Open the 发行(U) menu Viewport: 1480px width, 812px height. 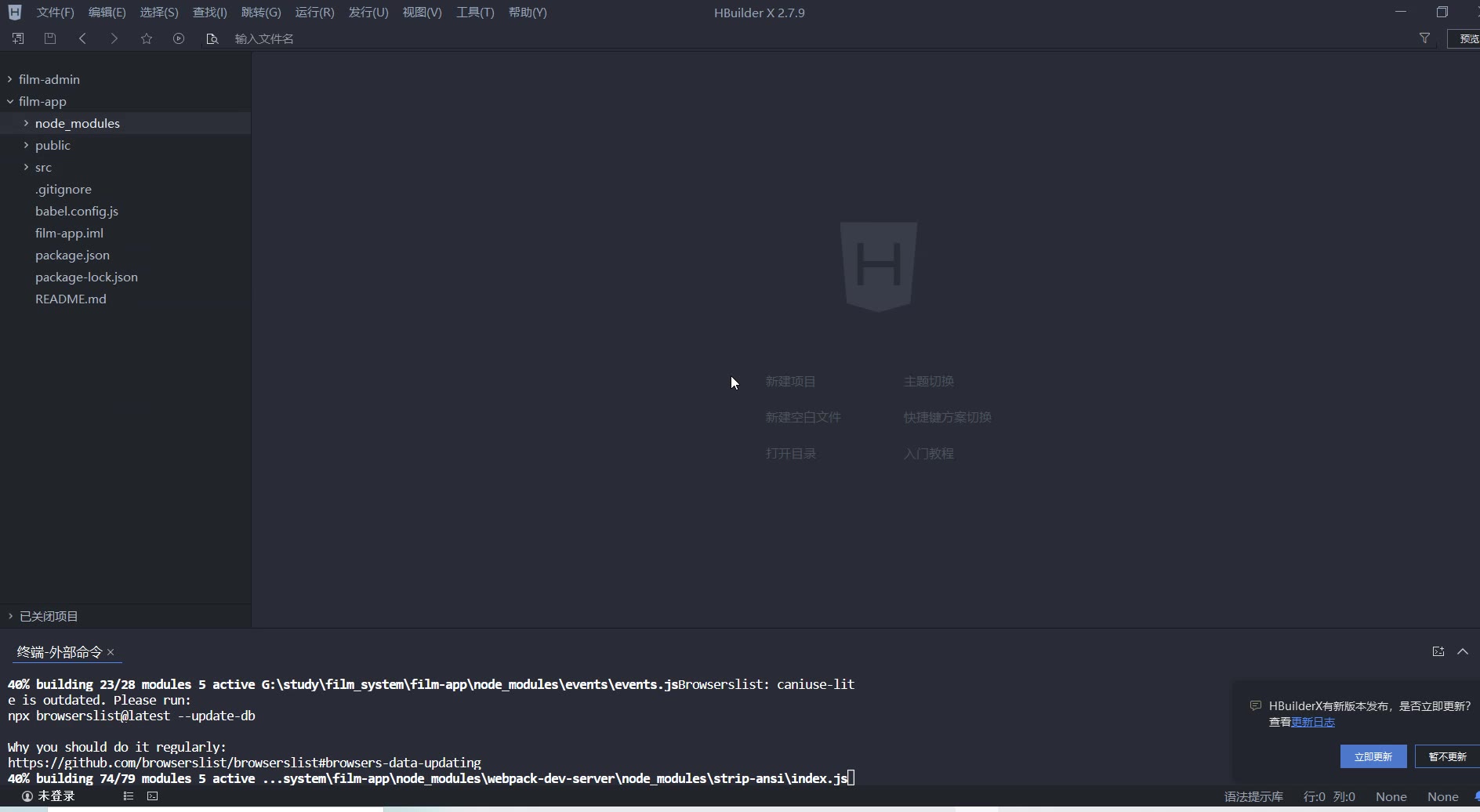[x=368, y=13]
